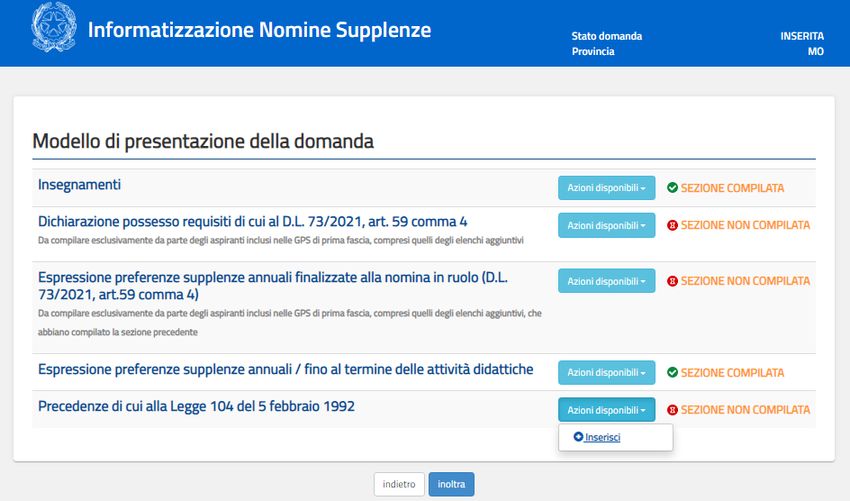Expand Azioni disponibili for Dichiarazione possesso requisiti
Screen dimensions: 850x501
606,225
